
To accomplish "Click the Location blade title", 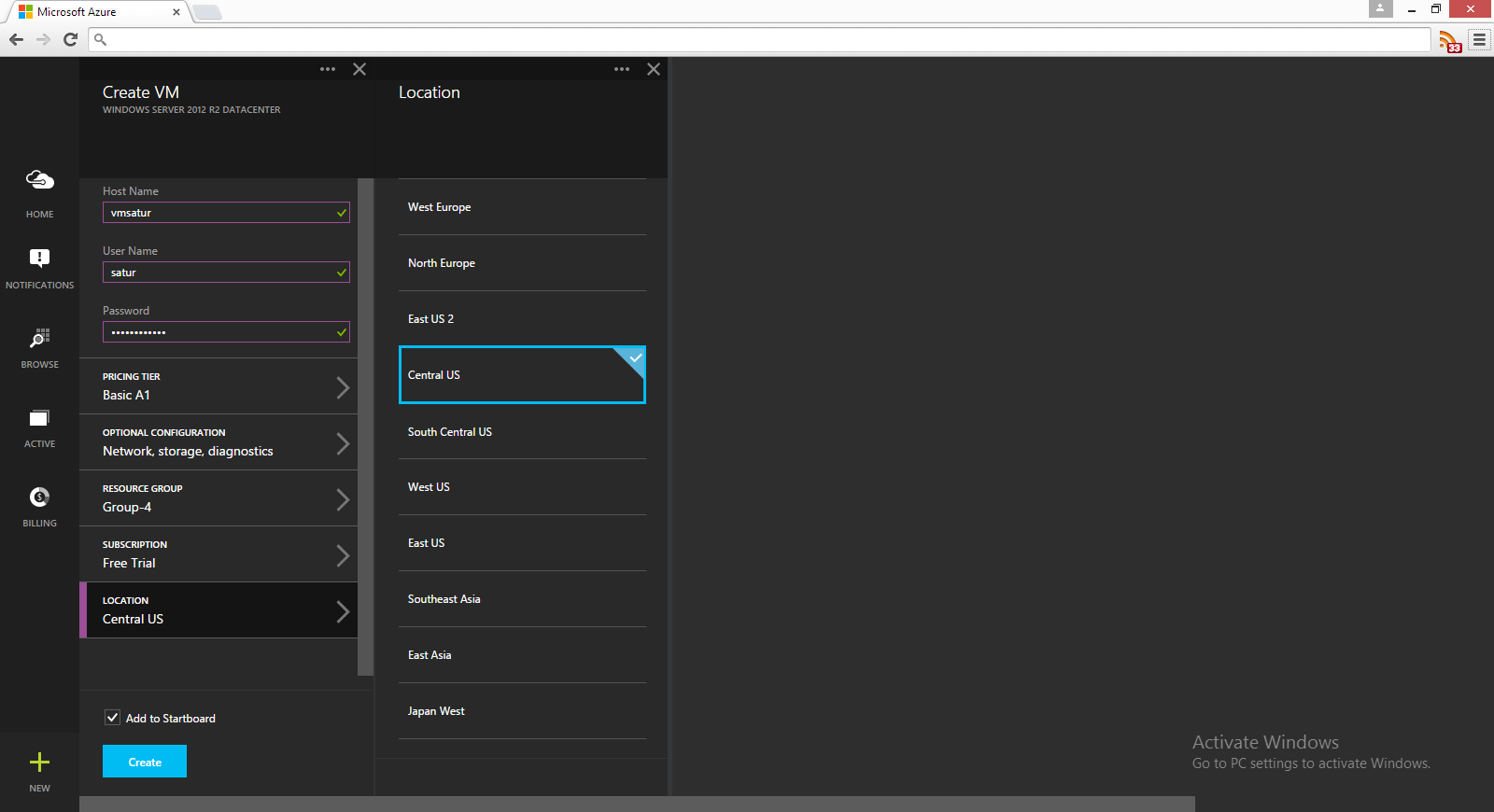I will click(430, 92).
